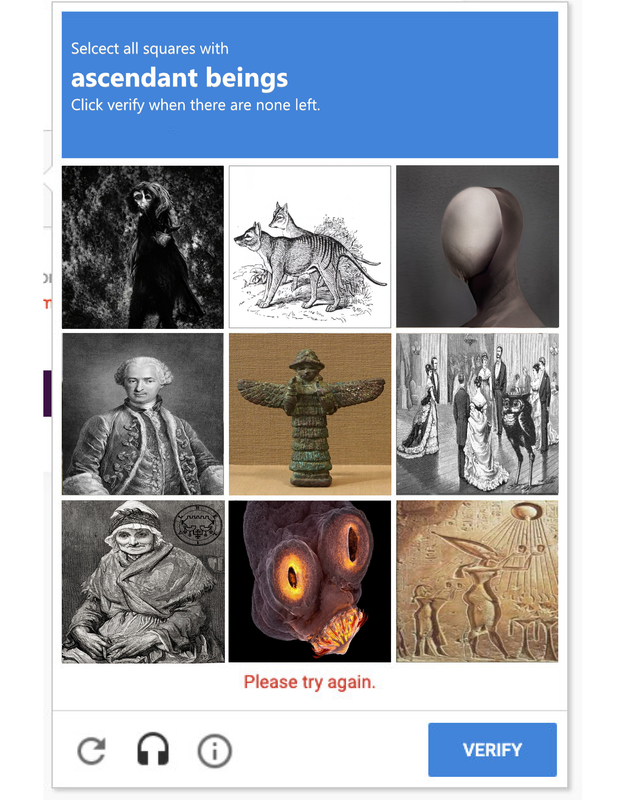Select the striped thylacine drawing tile
626x800 pixels.
click(310, 247)
